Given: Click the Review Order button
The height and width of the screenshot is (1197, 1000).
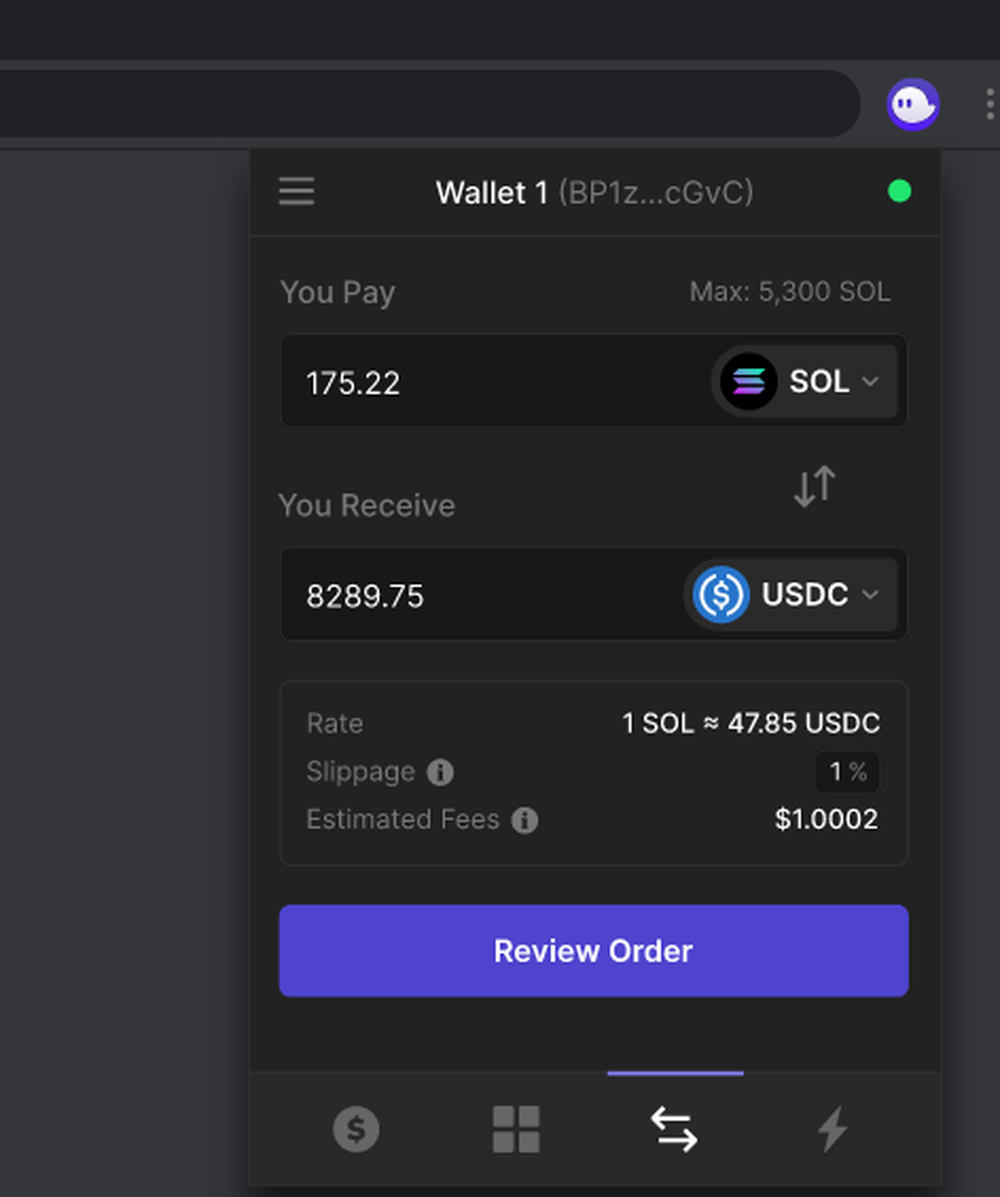Looking at the screenshot, I should [594, 950].
